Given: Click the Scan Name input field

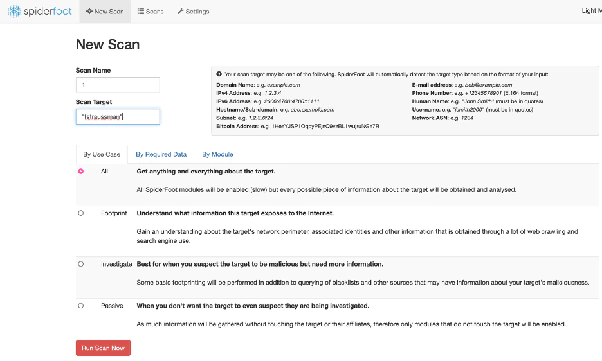Looking at the screenshot, I should point(118,85).
